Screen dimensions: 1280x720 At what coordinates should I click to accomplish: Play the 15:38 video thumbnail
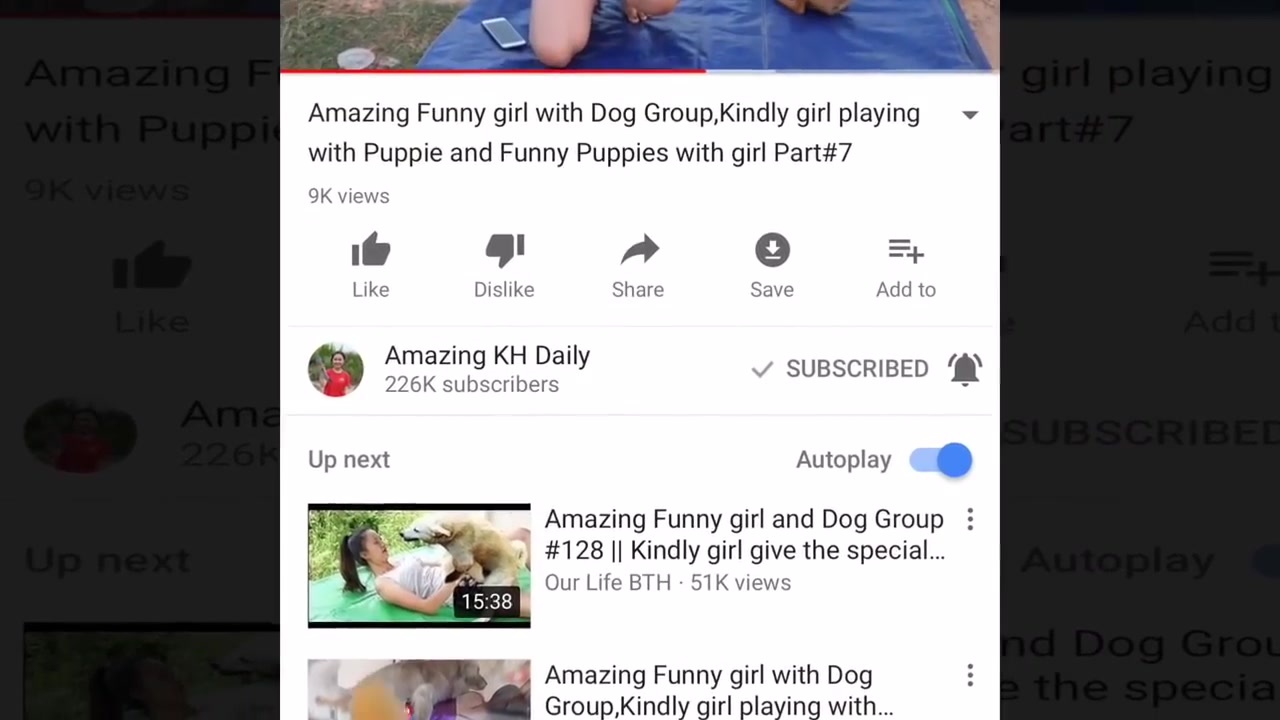coord(419,566)
